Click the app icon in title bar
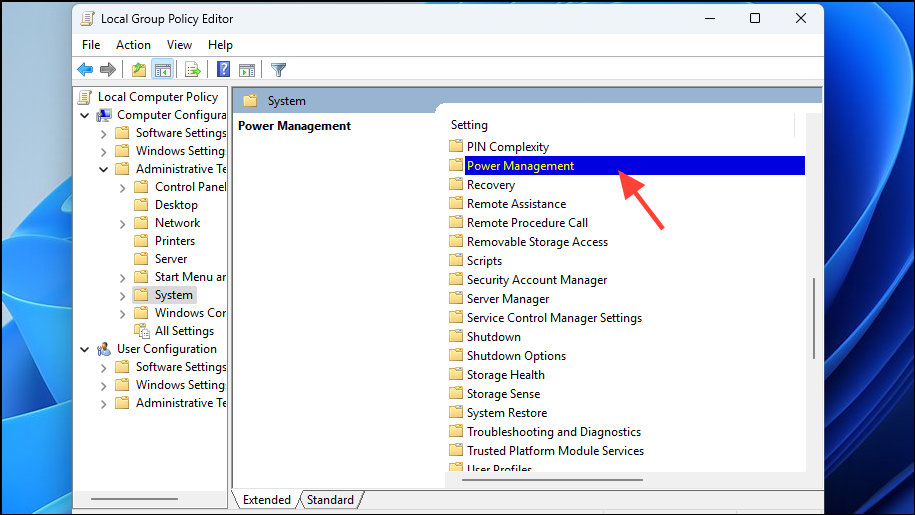This screenshot has width=915, height=515. pos(88,19)
